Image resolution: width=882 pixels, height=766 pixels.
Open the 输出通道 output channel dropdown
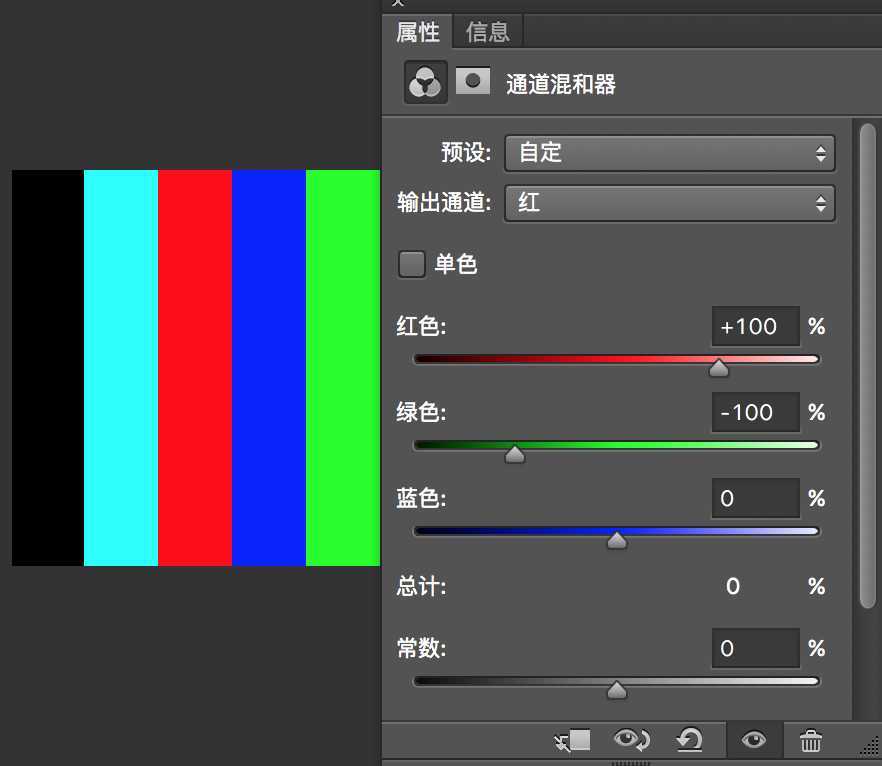coord(669,203)
